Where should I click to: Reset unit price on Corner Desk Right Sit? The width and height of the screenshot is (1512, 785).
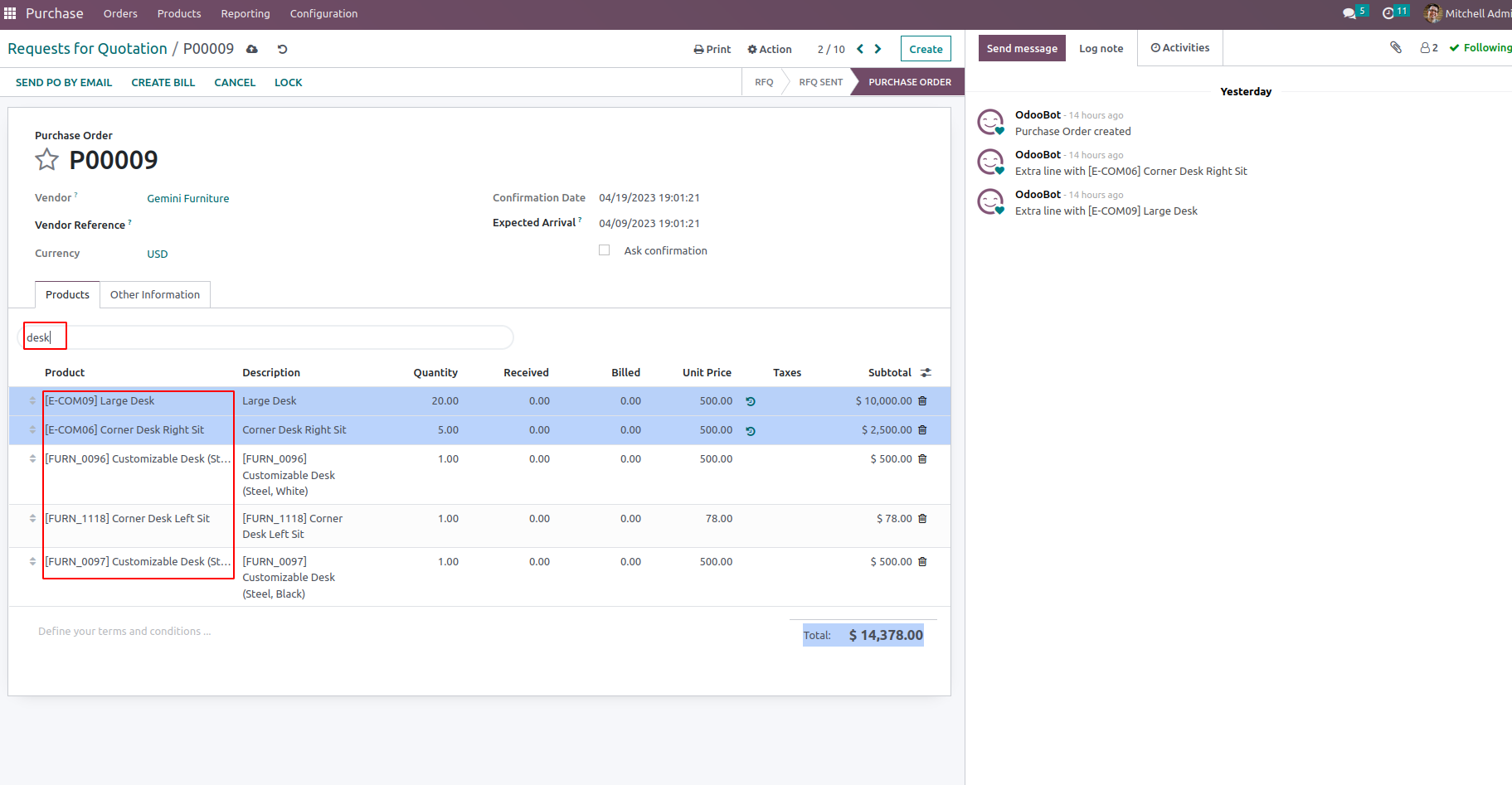point(751,431)
